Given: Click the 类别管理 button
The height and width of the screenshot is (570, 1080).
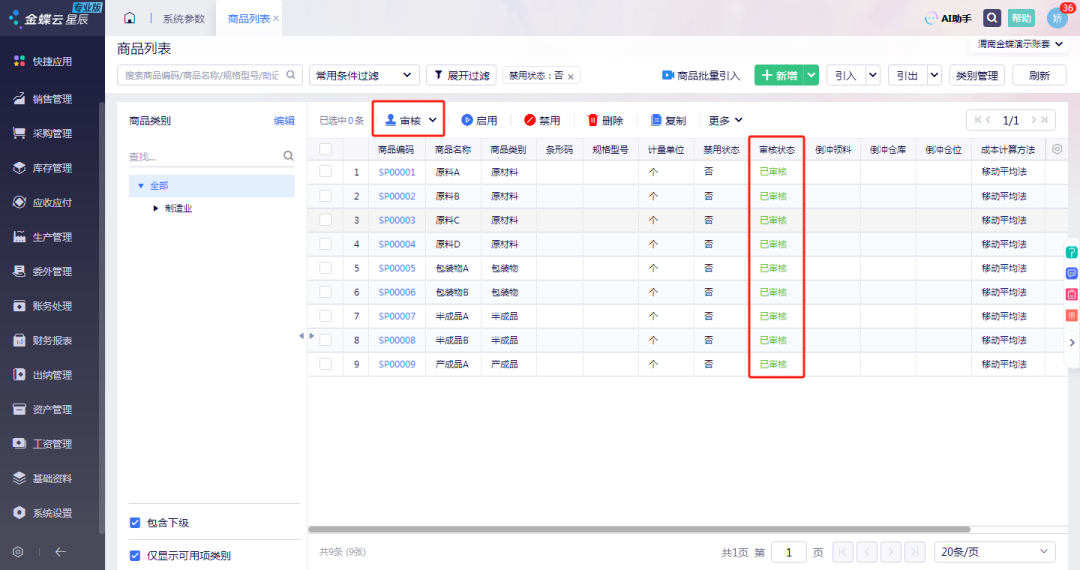Looking at the screenshot, I should pyautogui.click(x=977, y=75).
